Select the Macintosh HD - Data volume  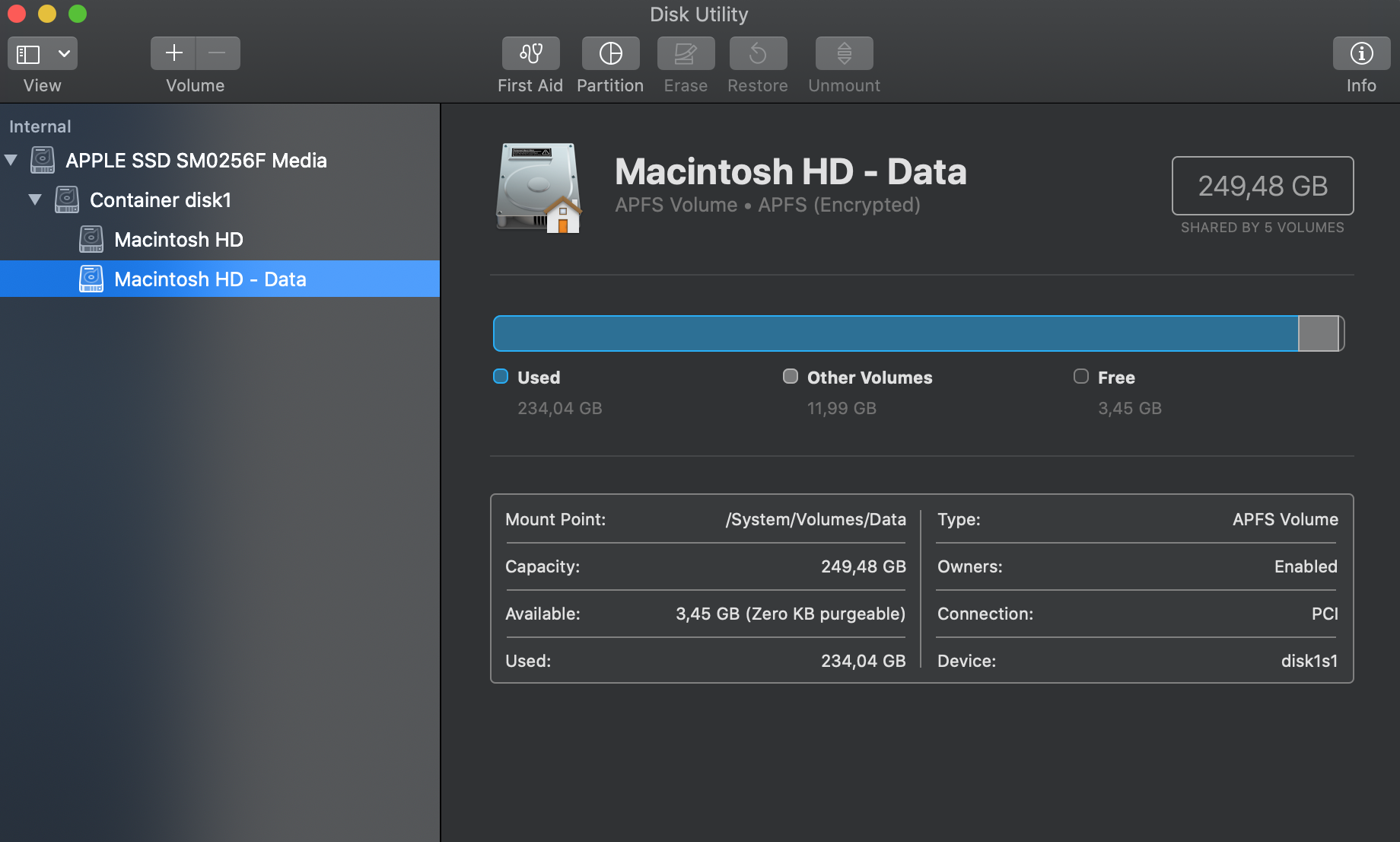(x=210, y=279)
